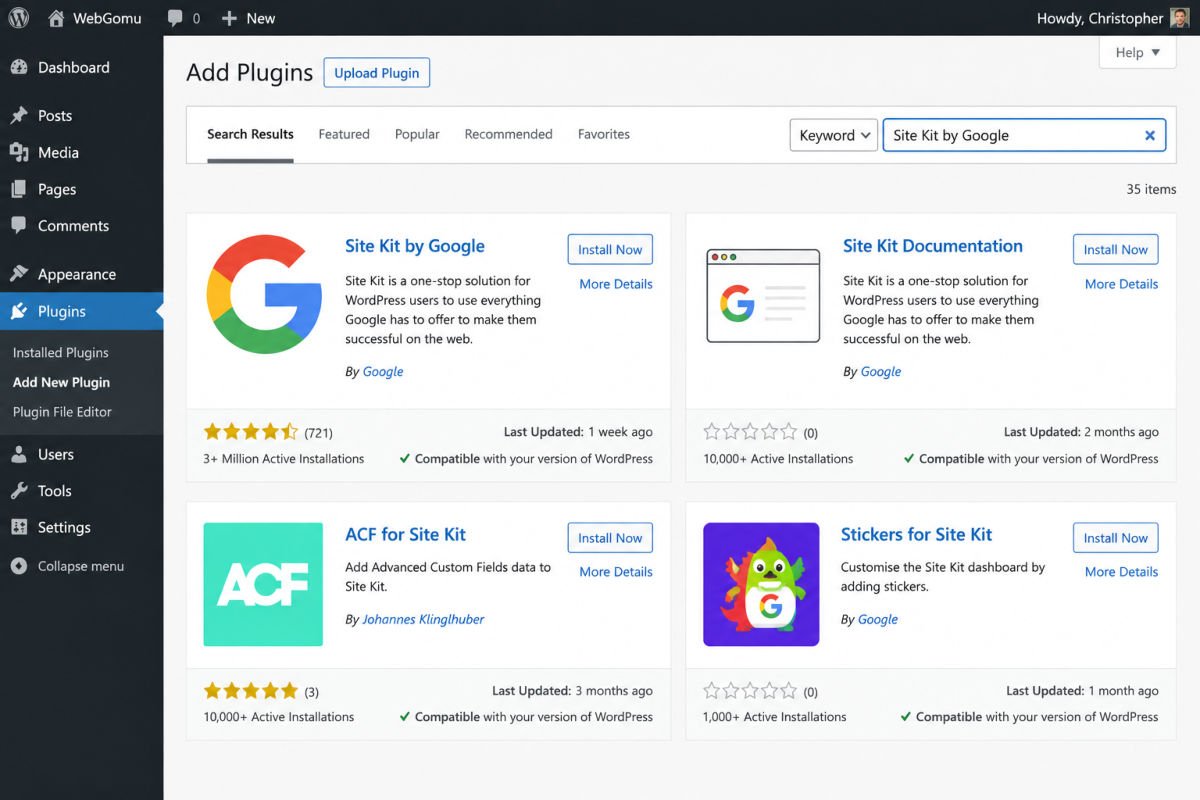Open the Installed Plugins submenu item
This screenshot has height=800, width=1200.
pyautogui.click(x=61, y=352)
